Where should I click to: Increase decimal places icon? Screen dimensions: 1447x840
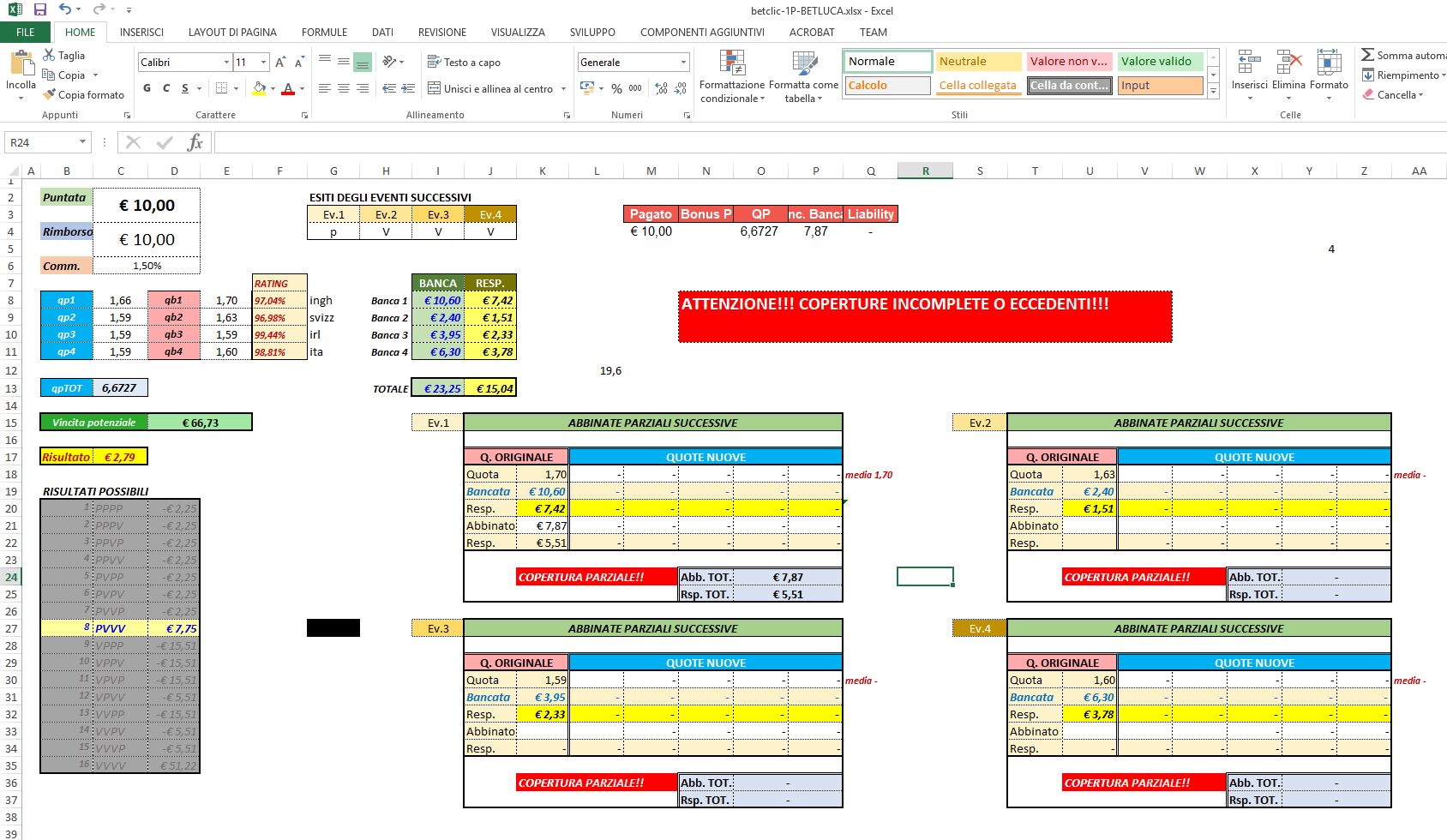[x=661, y=88]
